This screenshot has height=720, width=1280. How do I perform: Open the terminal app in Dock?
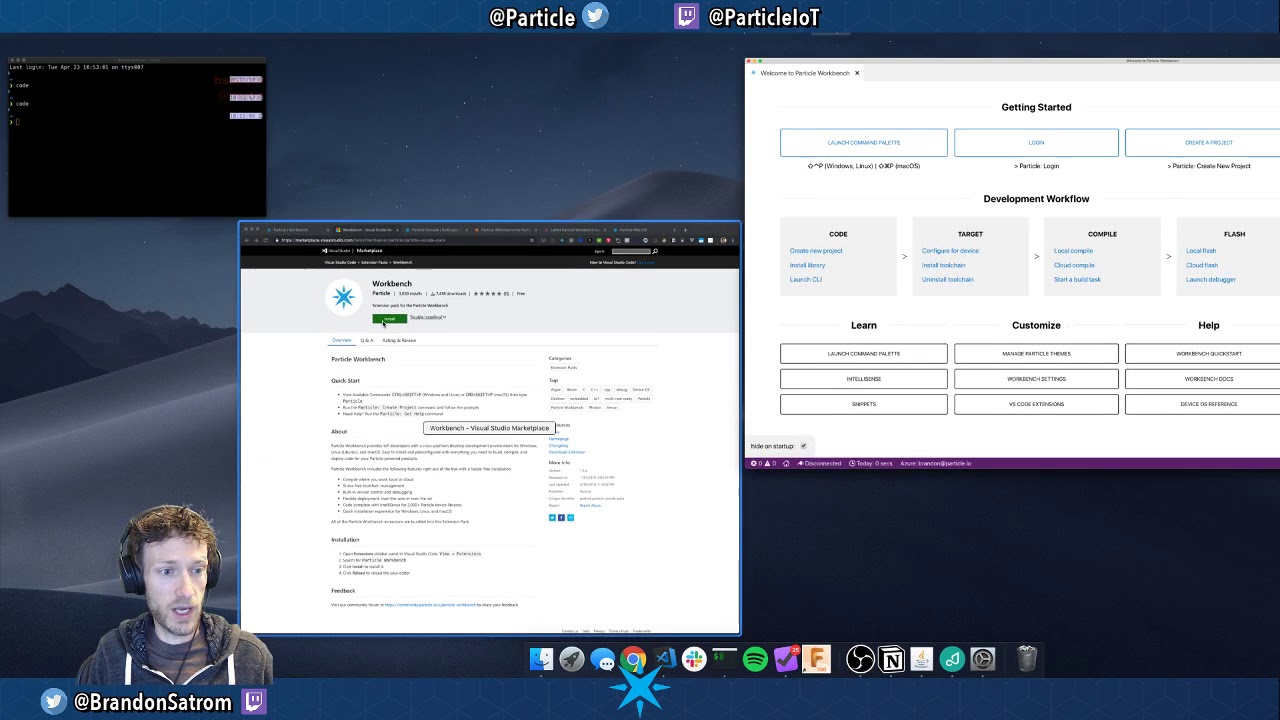(x=725, y=659)
